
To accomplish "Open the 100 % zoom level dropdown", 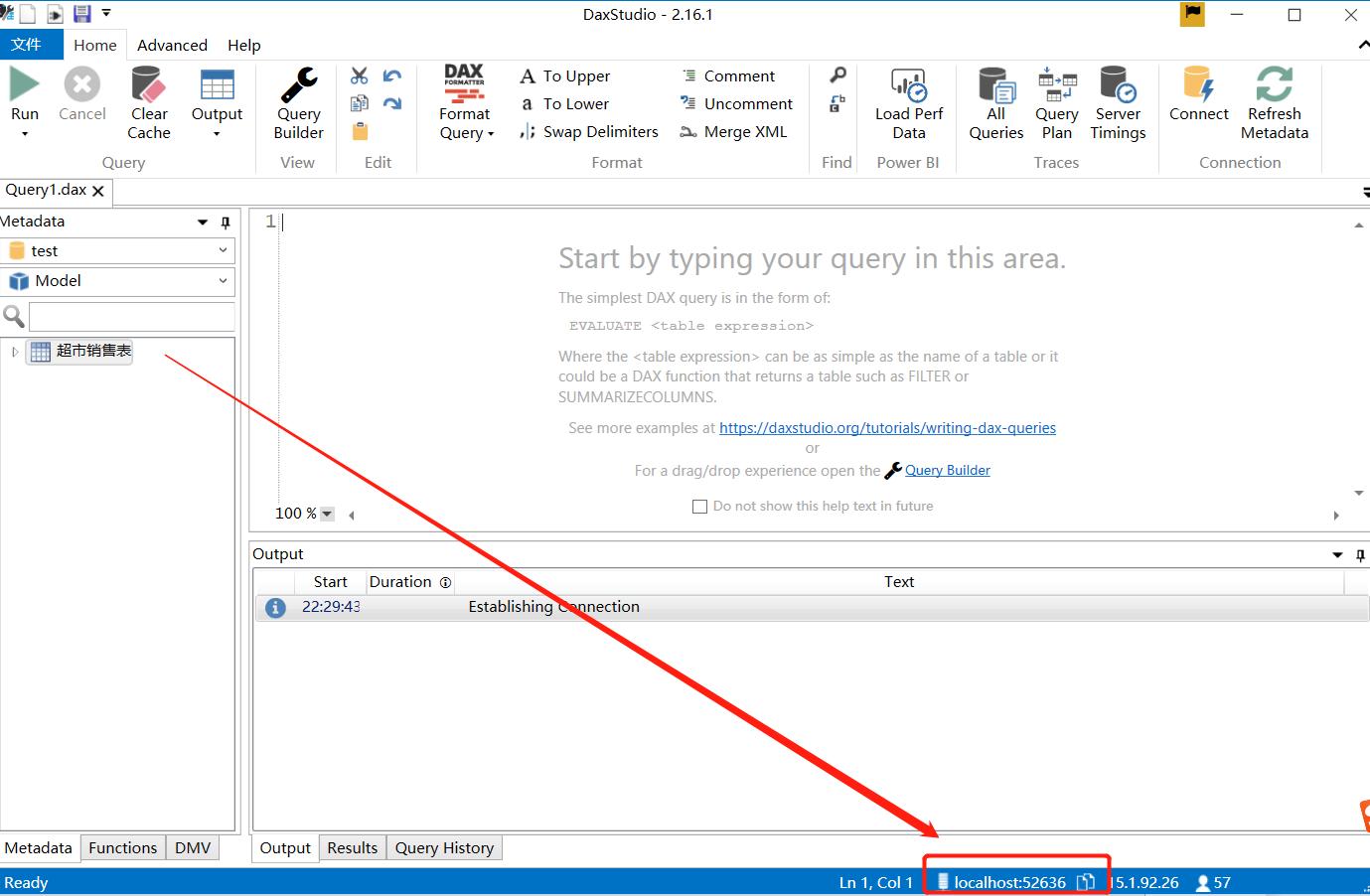I will point(327,514).
